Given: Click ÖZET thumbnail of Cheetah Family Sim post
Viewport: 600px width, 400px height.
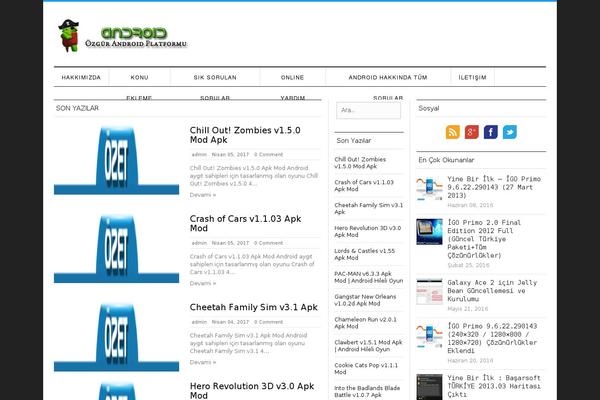Looking at the screenshot, I should 116,337.
